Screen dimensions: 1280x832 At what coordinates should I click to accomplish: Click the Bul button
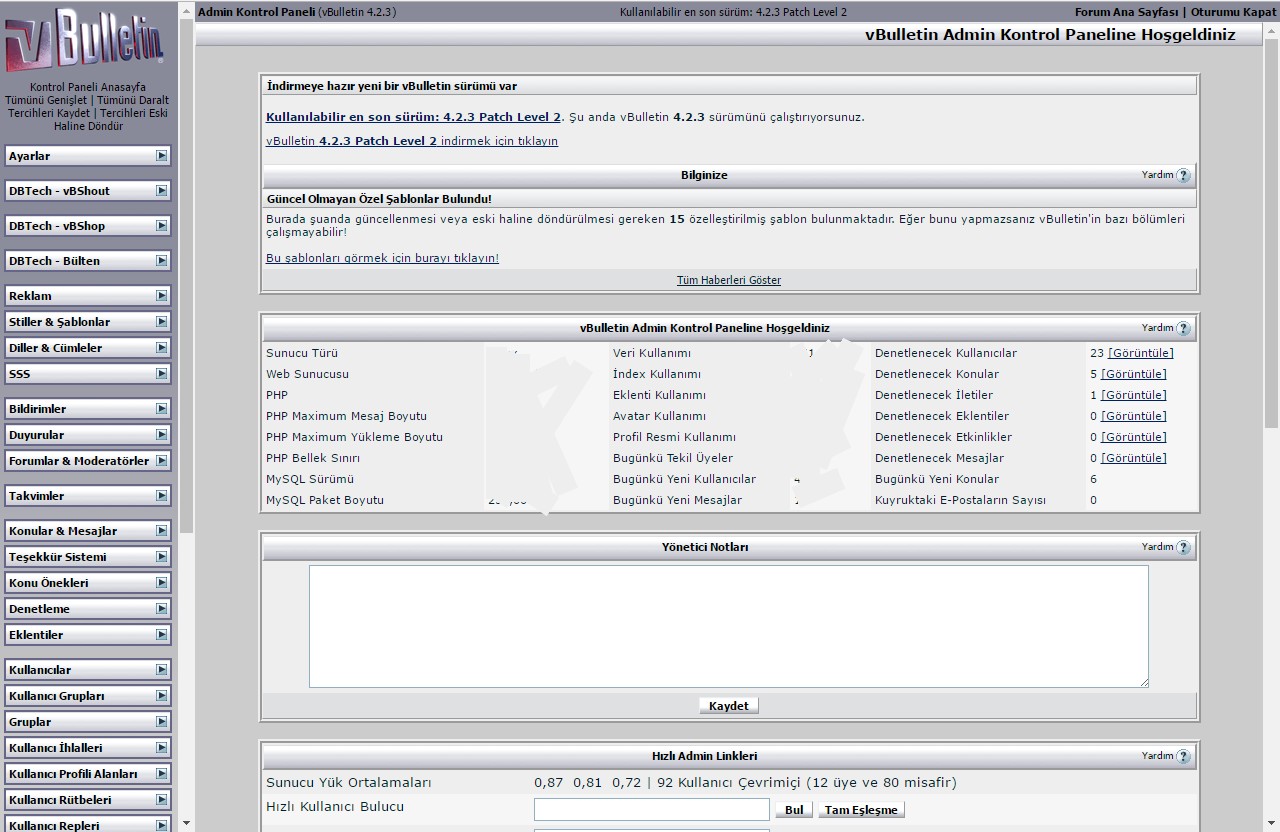[x=794, y=810]
